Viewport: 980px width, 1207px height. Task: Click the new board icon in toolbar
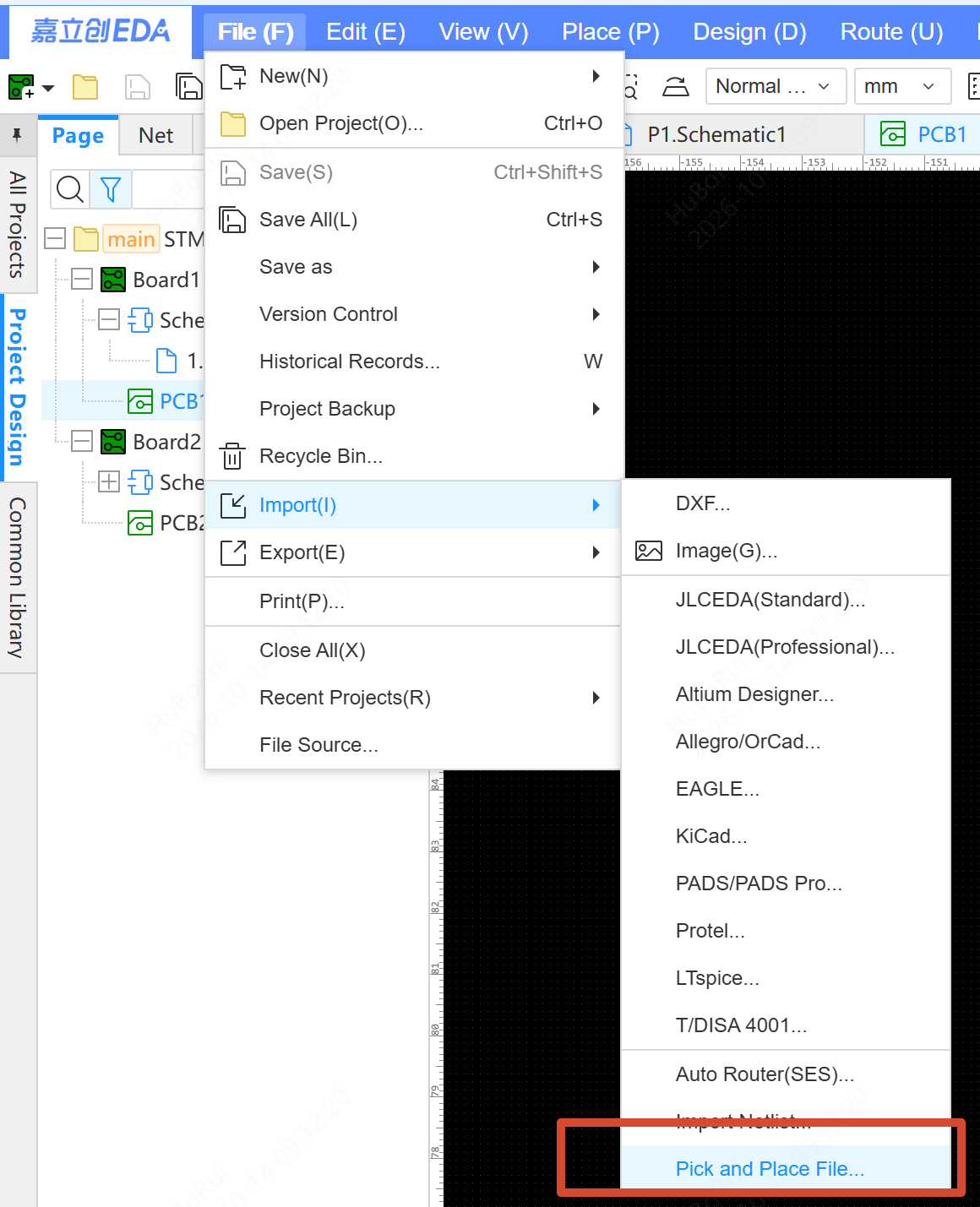pos(21,86)
